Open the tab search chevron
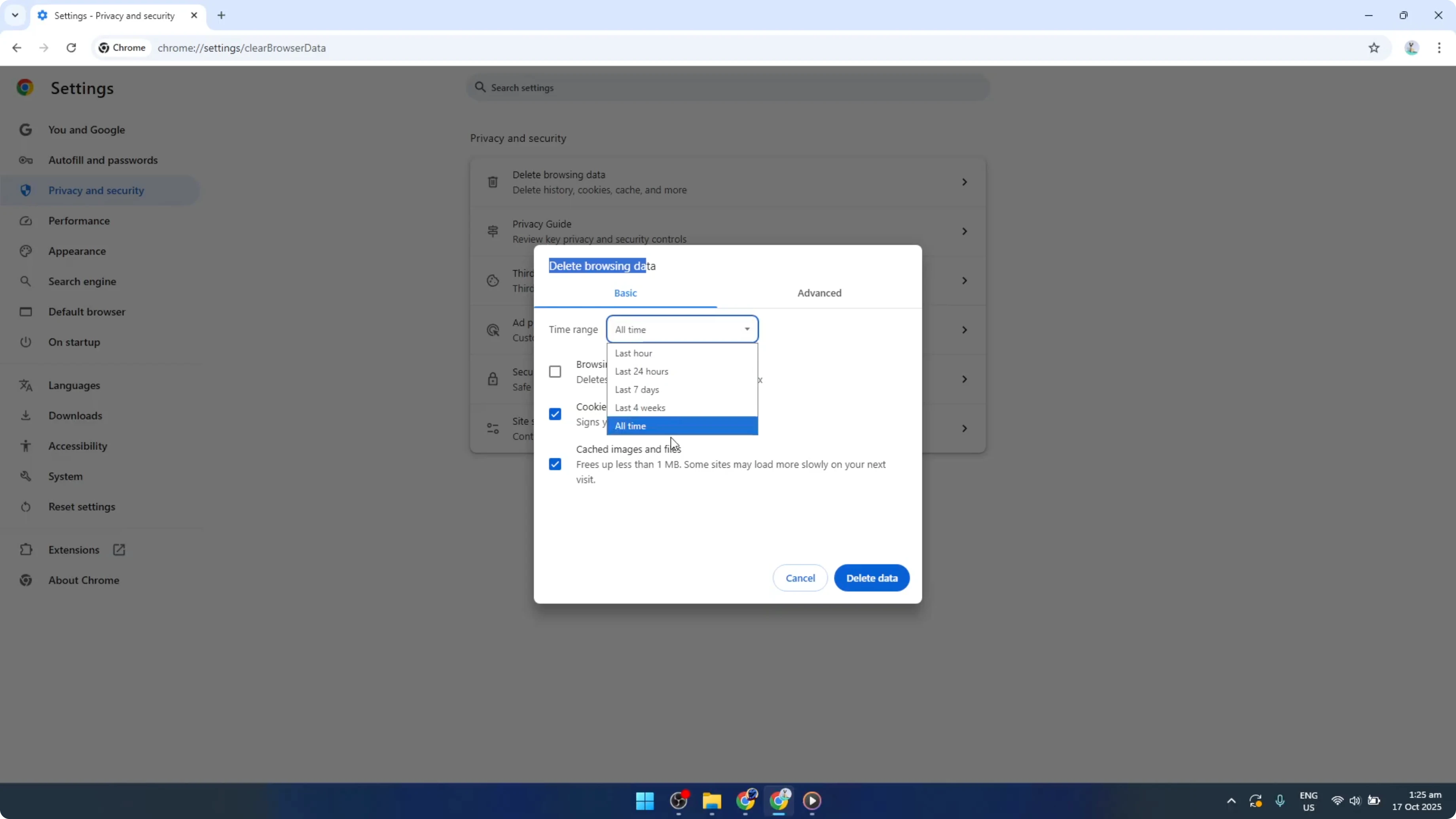This screenshot has width=1456, height=819. 15,15
